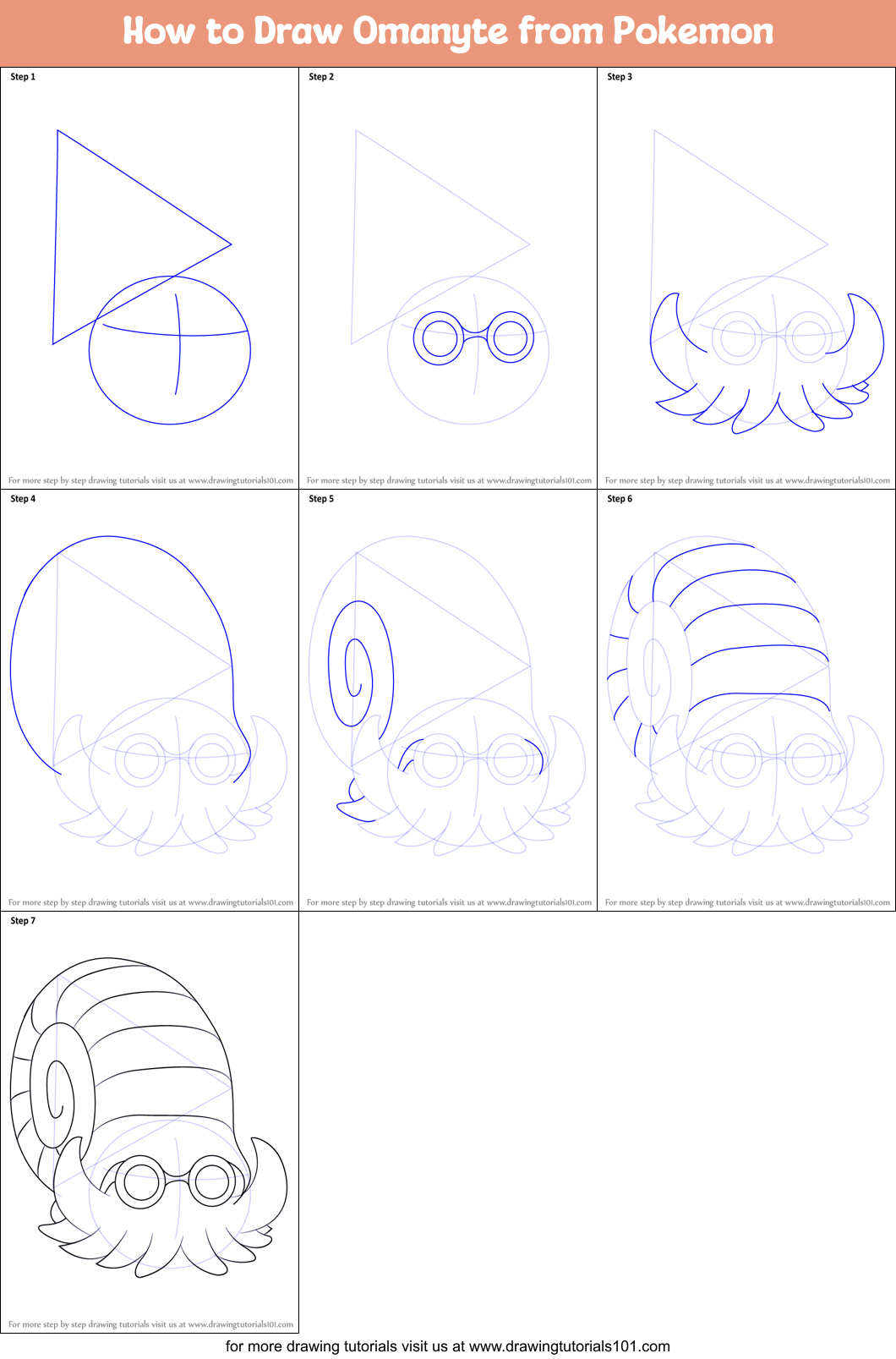Click the page title 'How to Draw Omanyte from Pokemon'
896x1359 pixels.
448,31
